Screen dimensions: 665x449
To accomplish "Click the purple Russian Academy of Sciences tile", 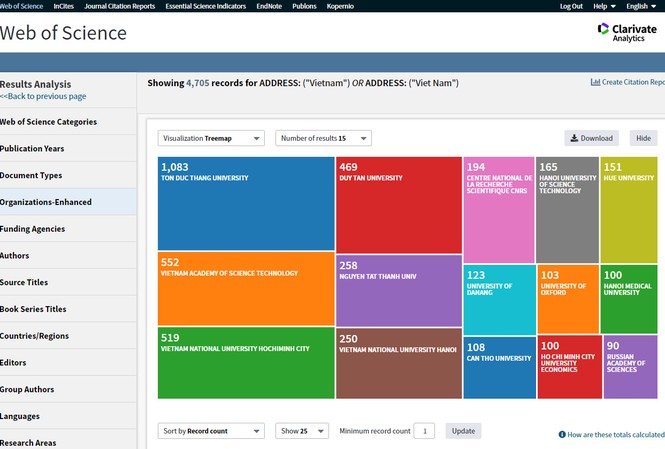I will (x=631, y=367).
